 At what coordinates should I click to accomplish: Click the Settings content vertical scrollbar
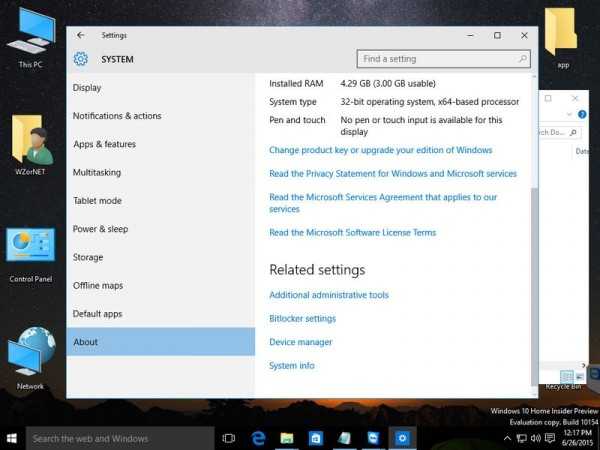pyautogui.click(x=534, y=287)
